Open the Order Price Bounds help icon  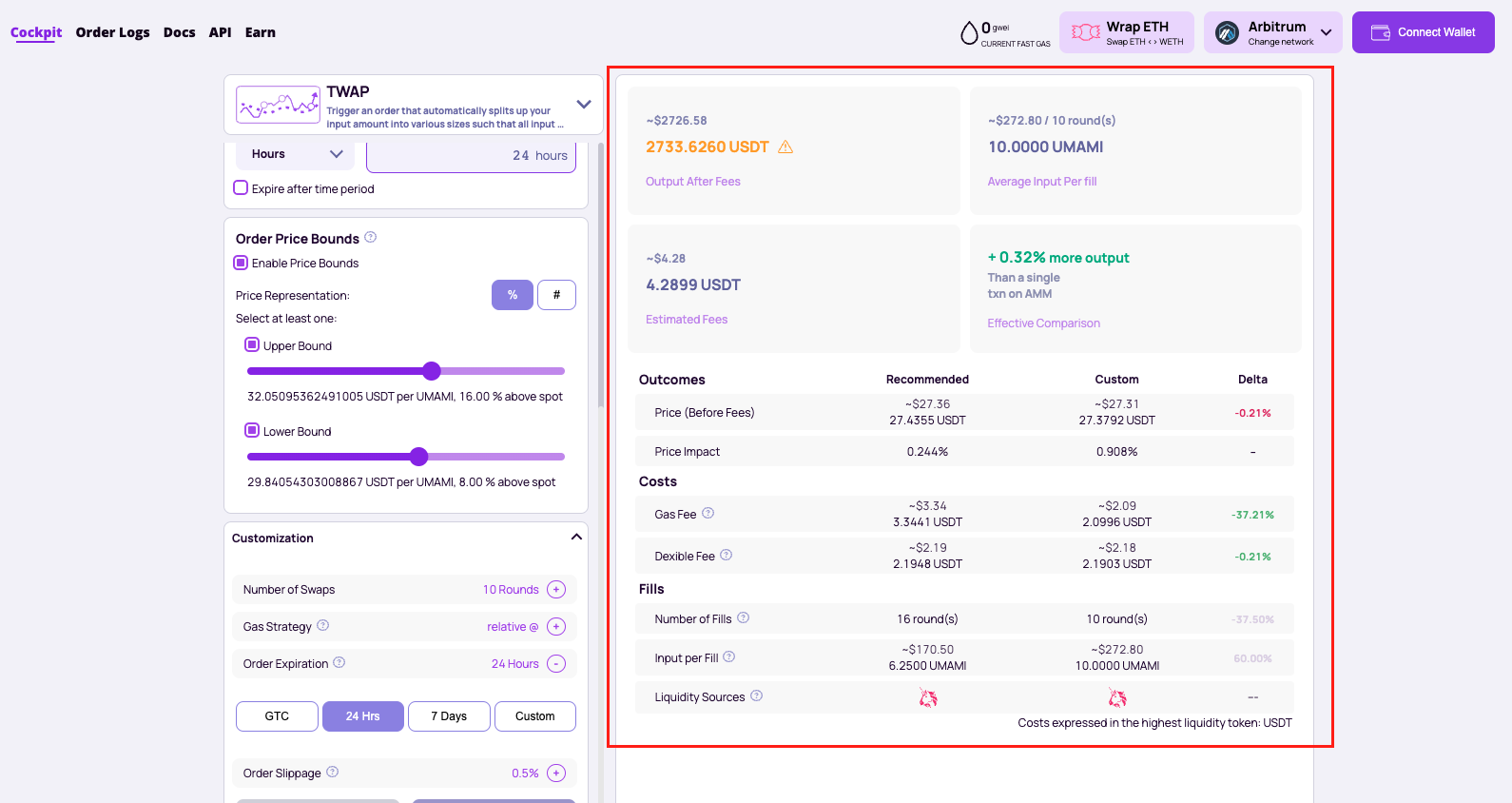point(371,237)
